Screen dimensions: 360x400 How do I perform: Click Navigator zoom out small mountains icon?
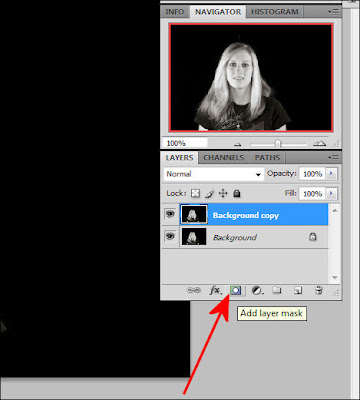[237, 144]
